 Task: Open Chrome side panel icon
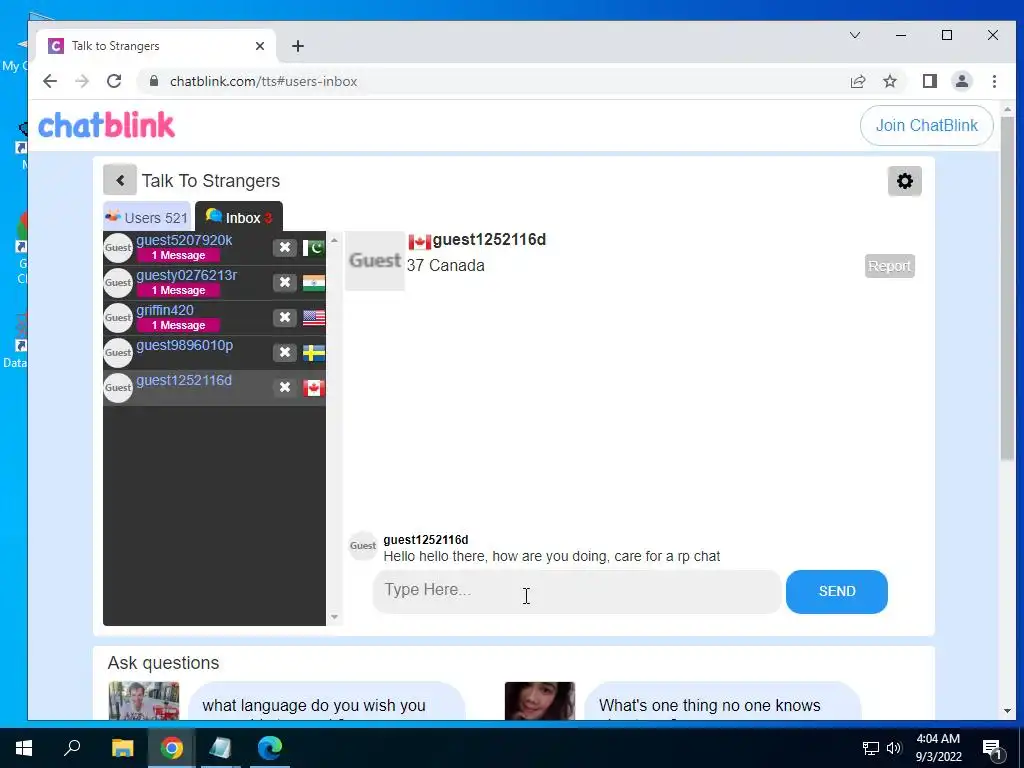point(929,81)
